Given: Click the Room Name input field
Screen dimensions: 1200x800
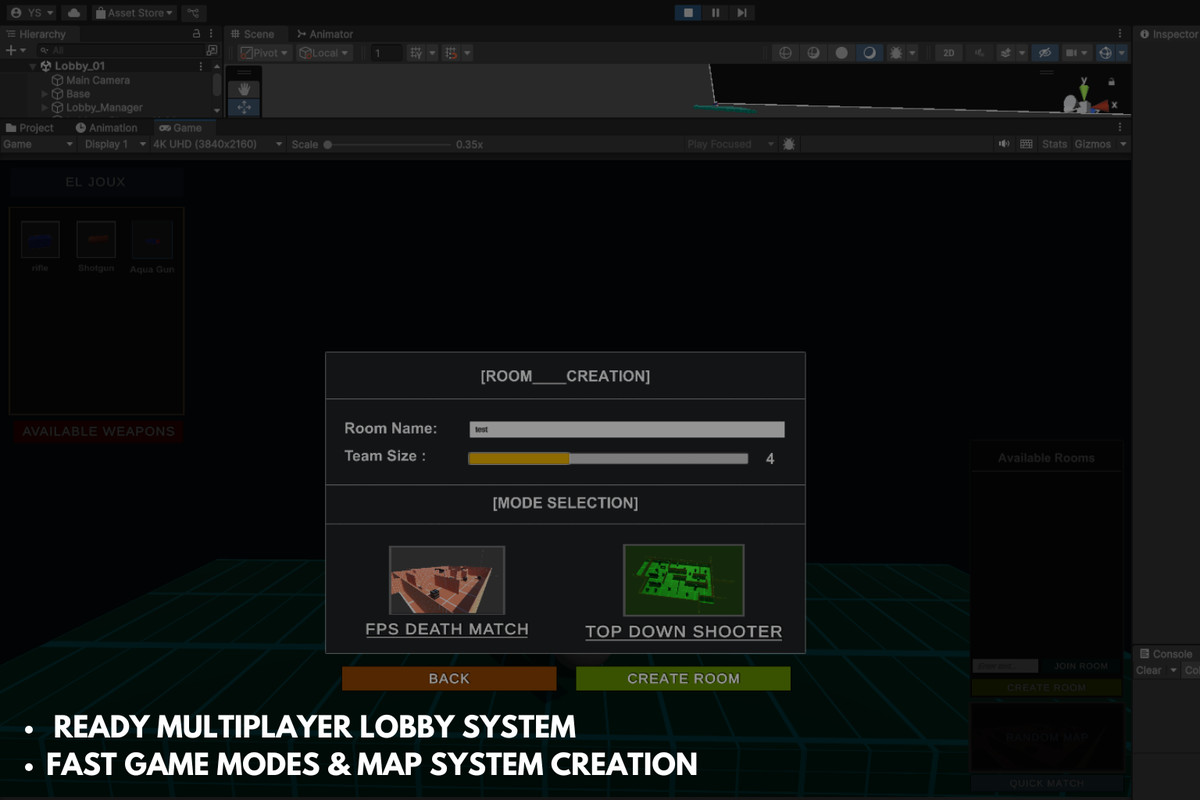Looking at the screenshot, I should click(627, 428).
